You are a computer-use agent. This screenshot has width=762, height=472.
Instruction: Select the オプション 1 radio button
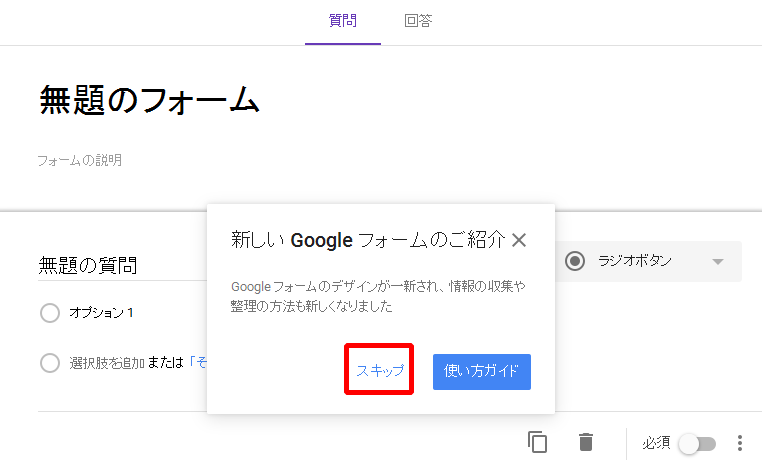point(50,313)
